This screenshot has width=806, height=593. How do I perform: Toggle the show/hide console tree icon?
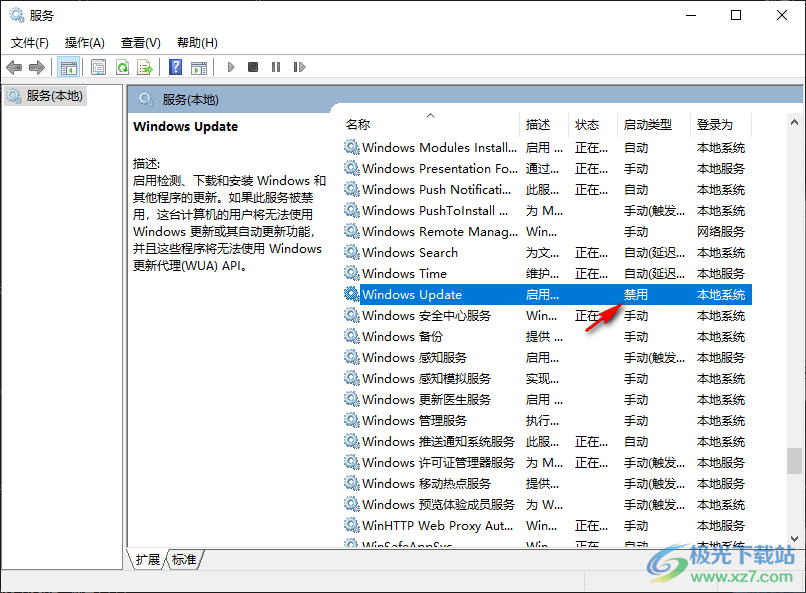68,67
